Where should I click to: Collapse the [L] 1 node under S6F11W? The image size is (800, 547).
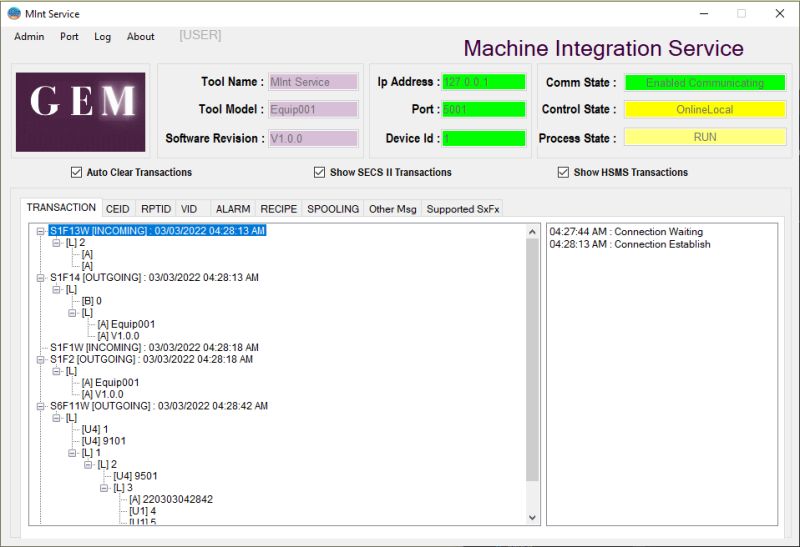pyautogui.click(x=72, y=453)
